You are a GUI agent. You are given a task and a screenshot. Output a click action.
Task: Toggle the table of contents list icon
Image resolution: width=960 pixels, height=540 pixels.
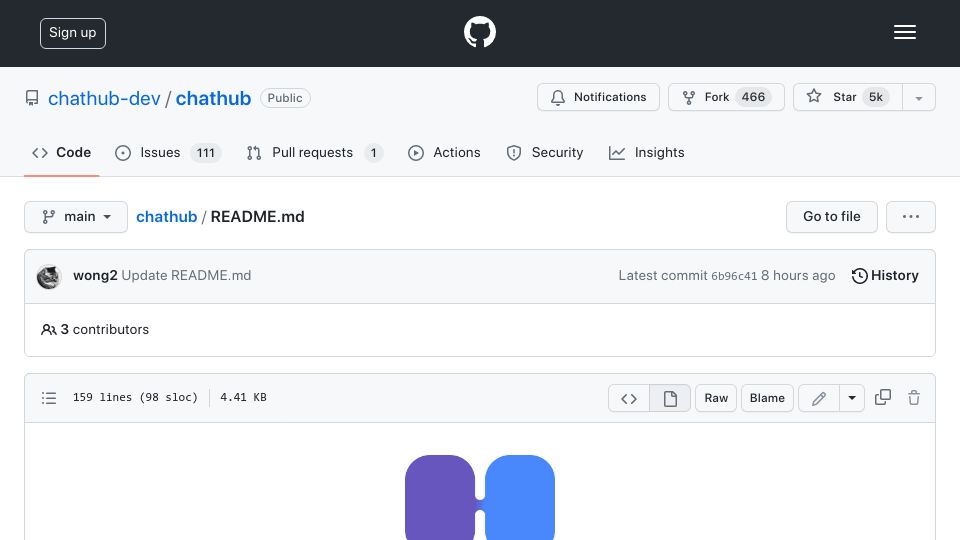pyautogui.click(x=49, y=398)
